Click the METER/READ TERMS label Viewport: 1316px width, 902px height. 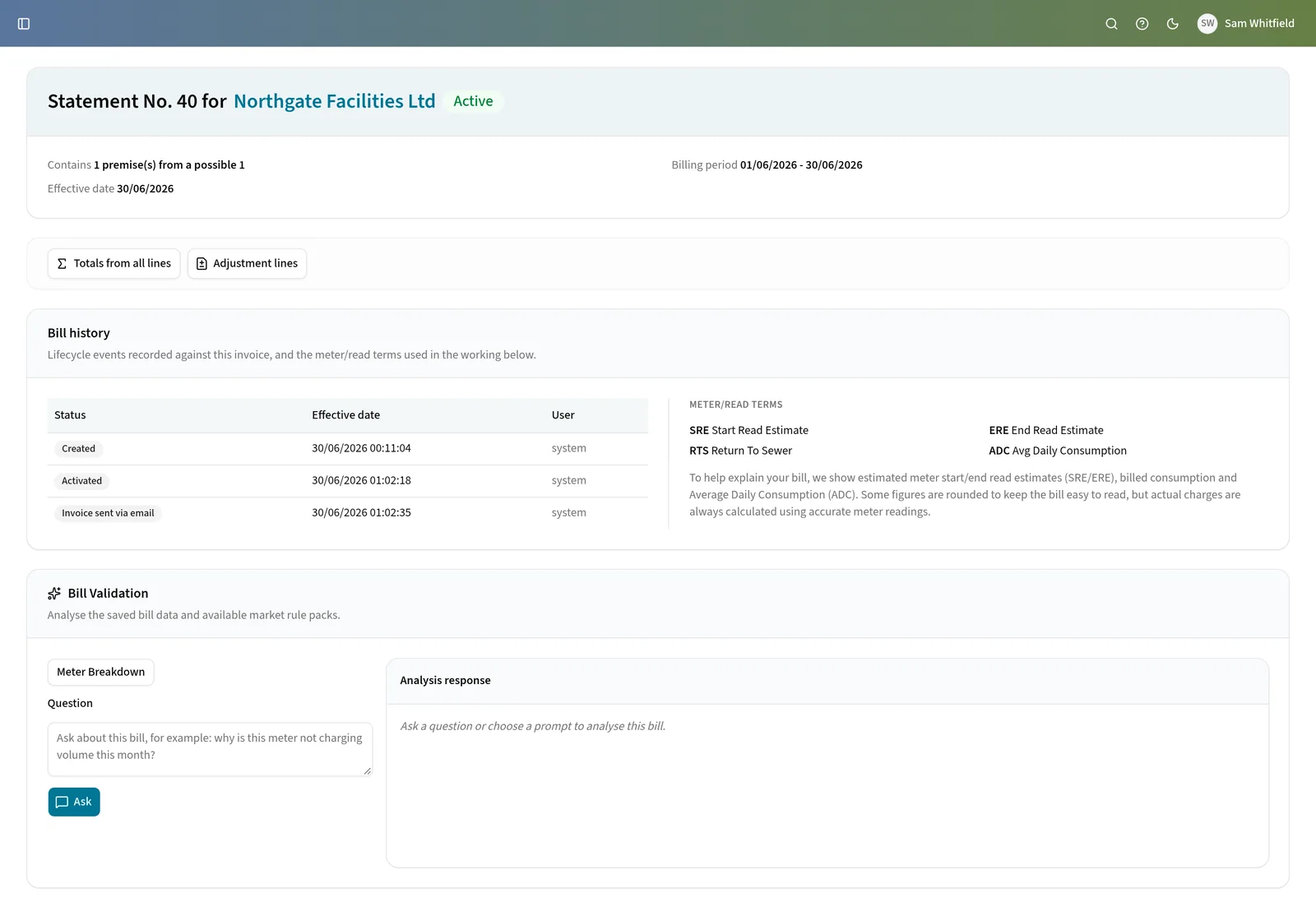[x=735, y=405]
